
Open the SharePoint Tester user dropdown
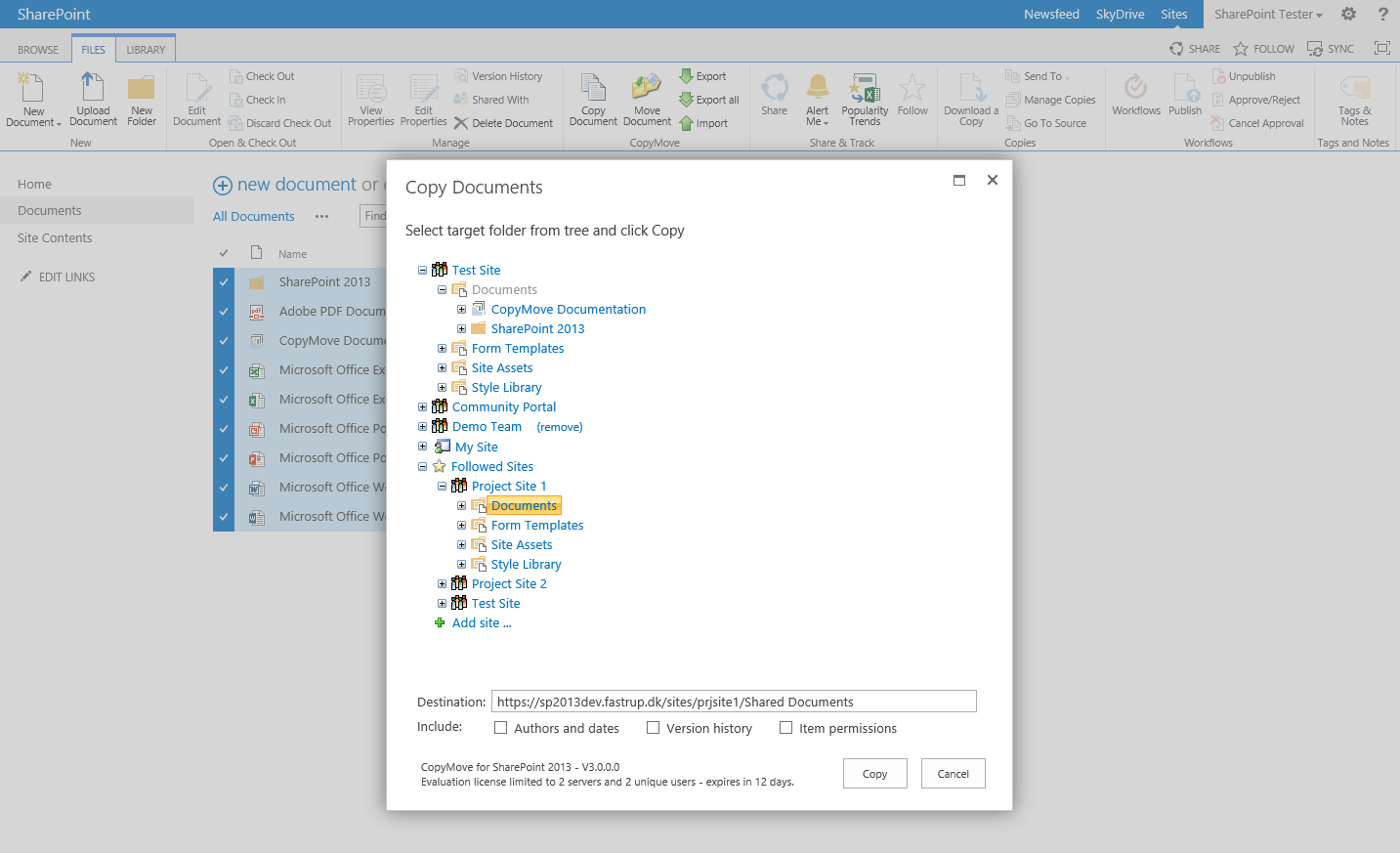[1268, 14]
